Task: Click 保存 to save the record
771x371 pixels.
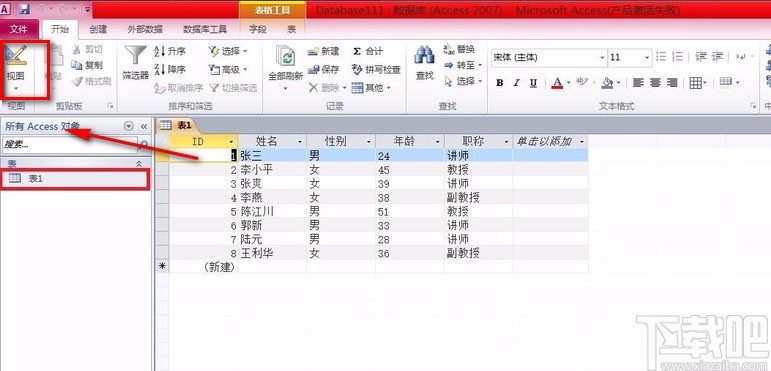Action: [x=324, y=69]
